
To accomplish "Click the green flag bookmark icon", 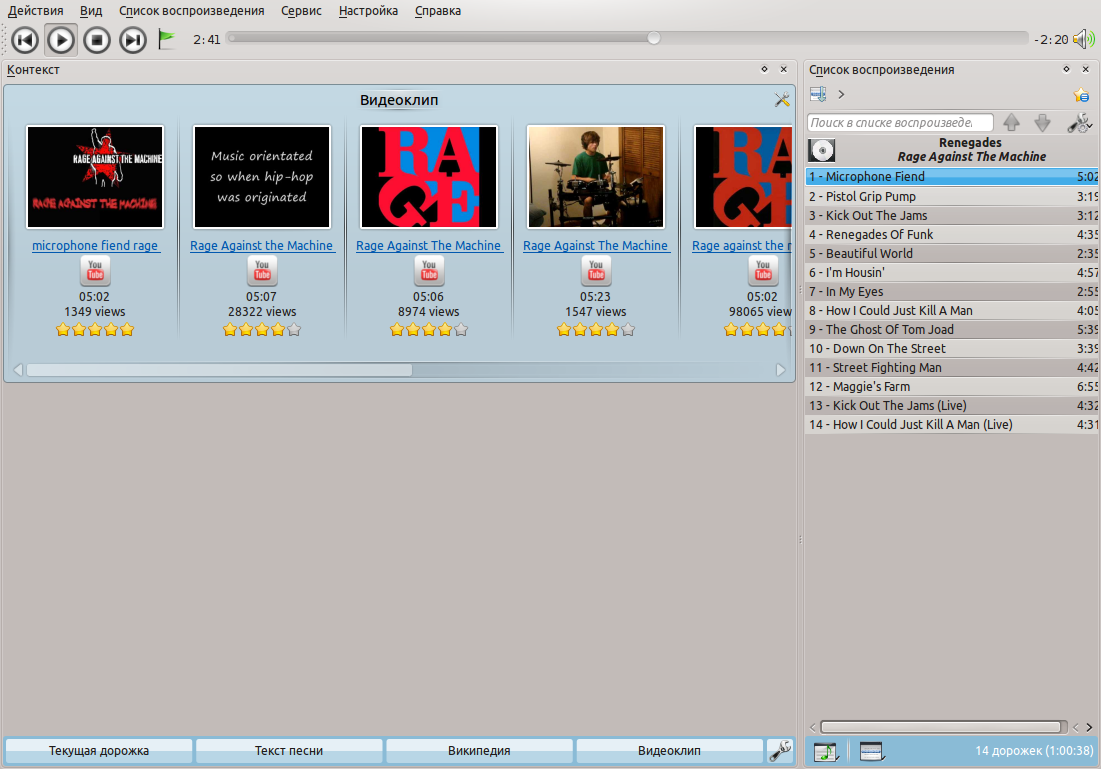I will [166, 39].
